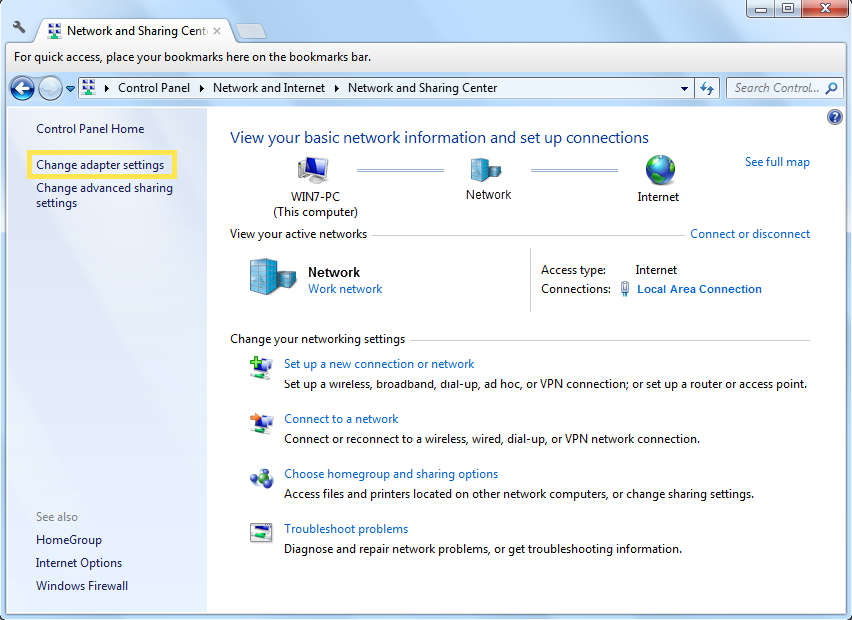
Task: Open Network and Internet from the breadcrumb
Action: point(268,88)
